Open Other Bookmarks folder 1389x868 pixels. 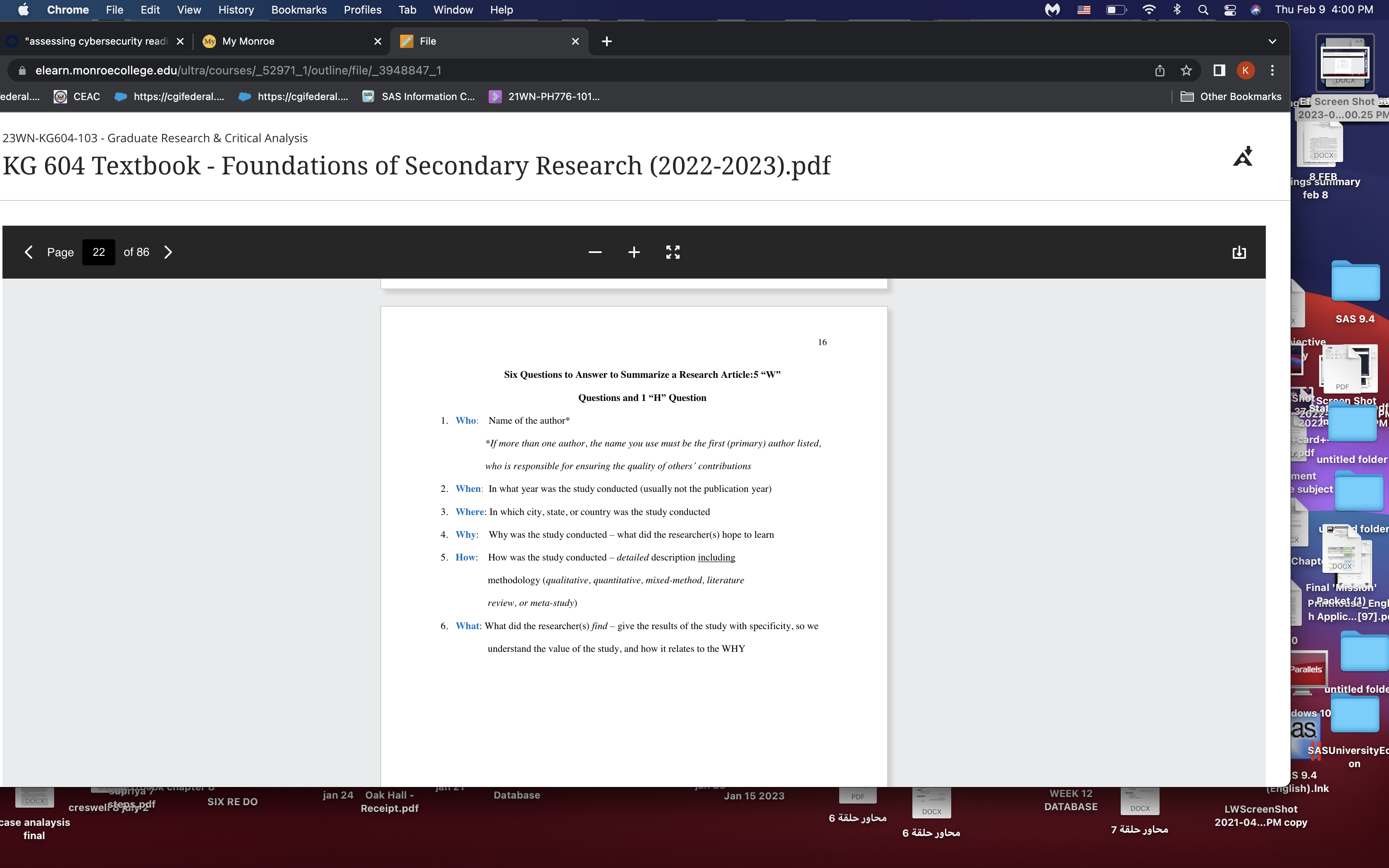1231,96
